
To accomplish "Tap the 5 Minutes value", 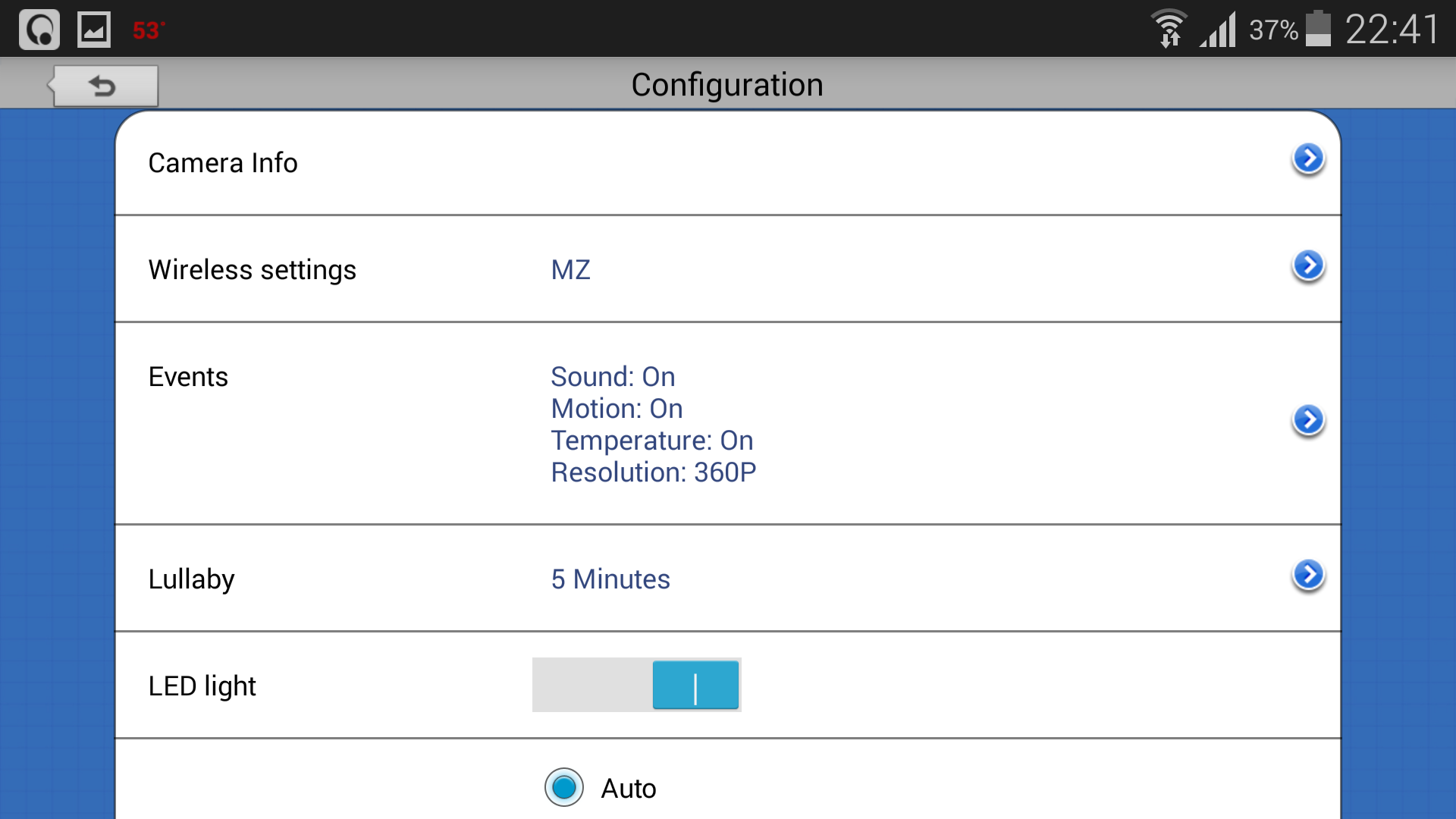I will click(x=610, y=579).
